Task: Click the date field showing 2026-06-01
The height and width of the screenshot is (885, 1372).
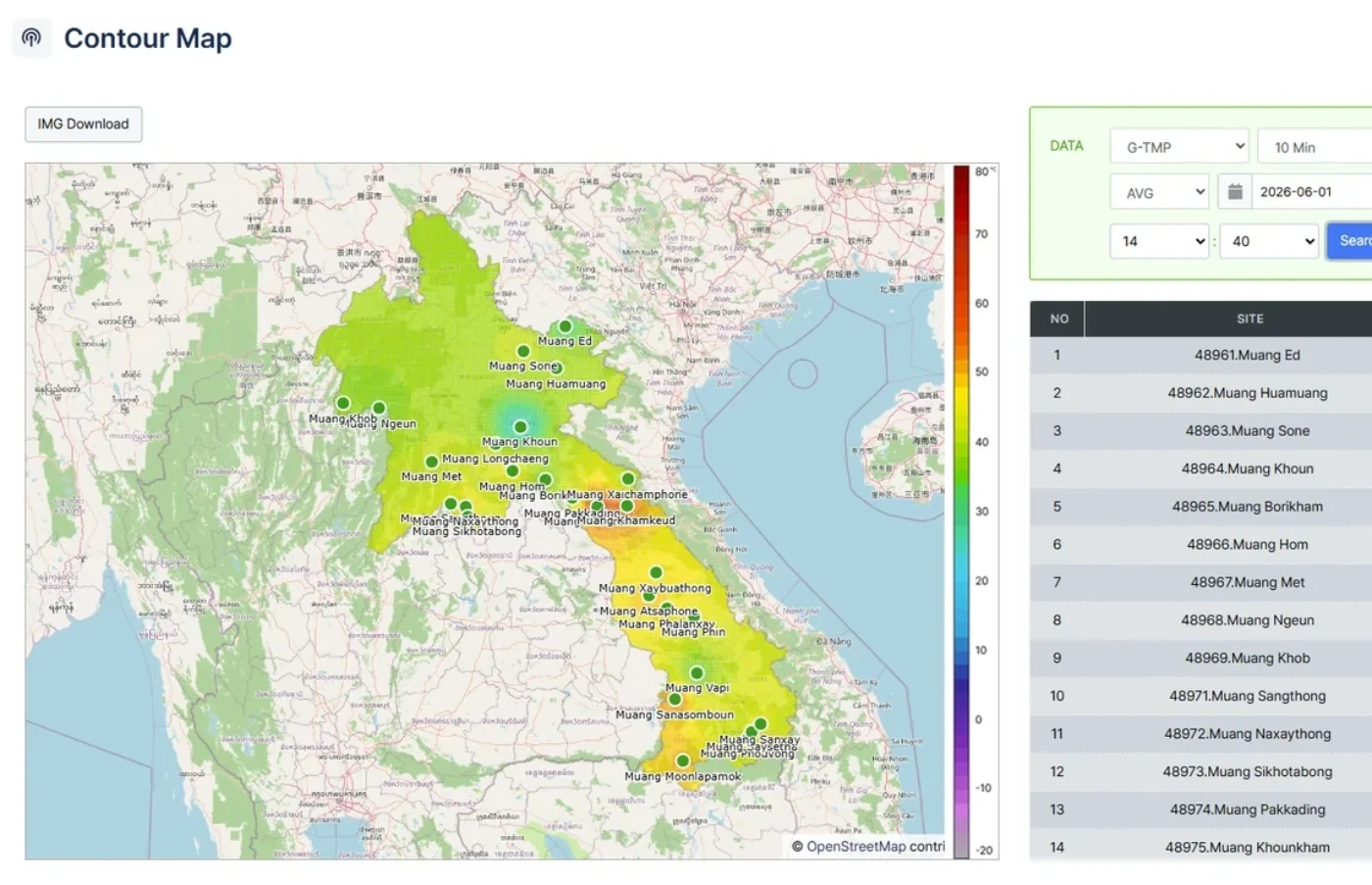Action: pos(1311,192)
